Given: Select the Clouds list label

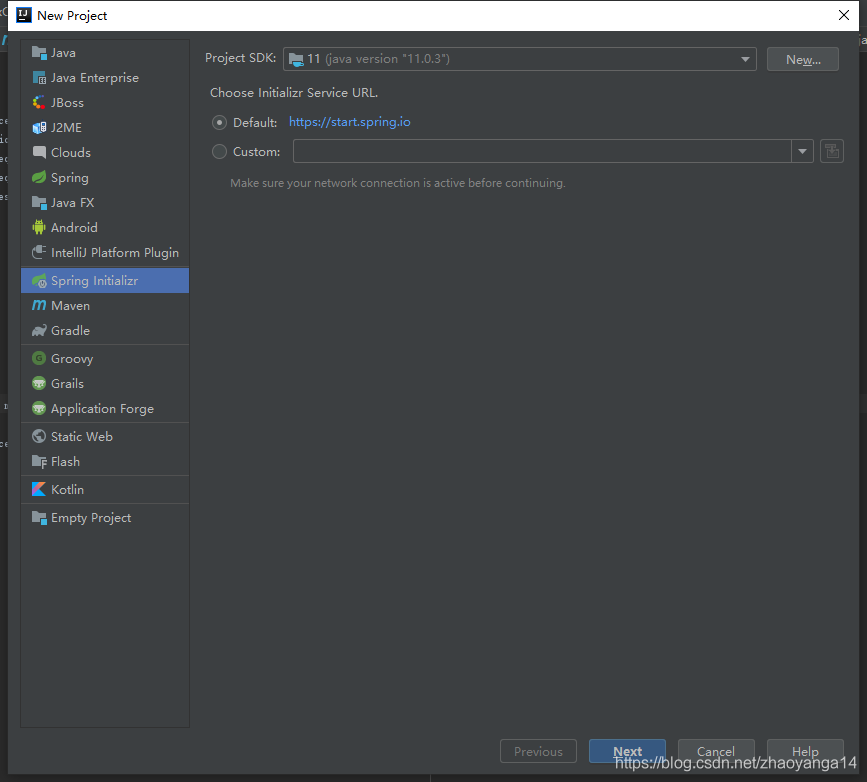Looking at the screenshot, I should pos(71,153).
